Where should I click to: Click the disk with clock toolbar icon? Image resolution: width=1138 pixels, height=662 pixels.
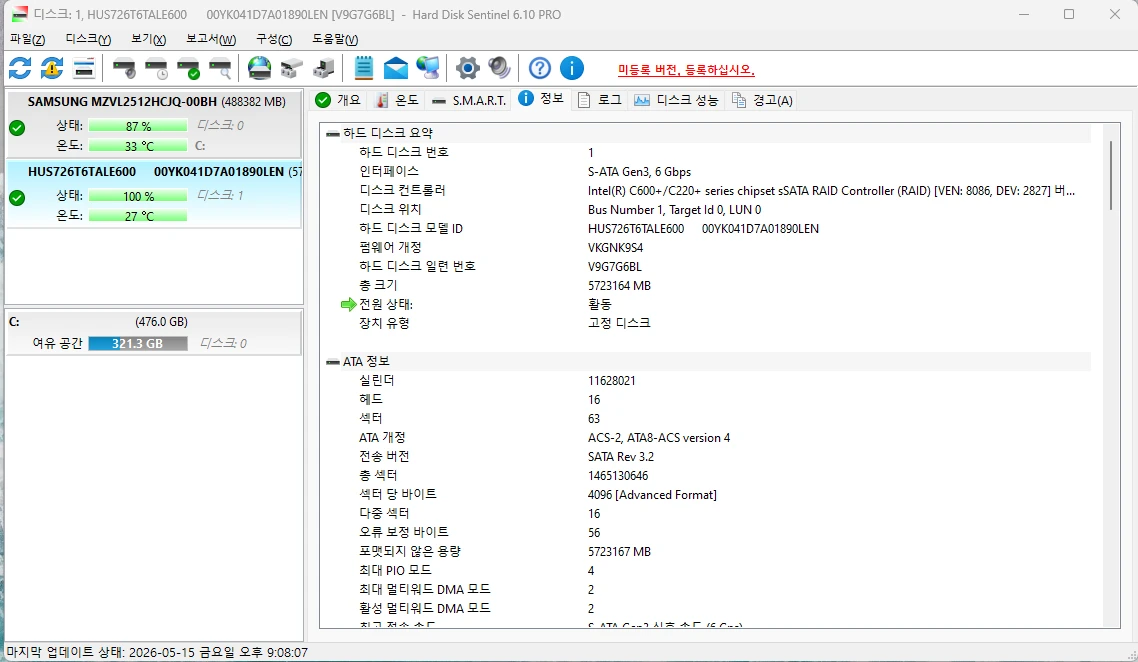pos(156,68)
